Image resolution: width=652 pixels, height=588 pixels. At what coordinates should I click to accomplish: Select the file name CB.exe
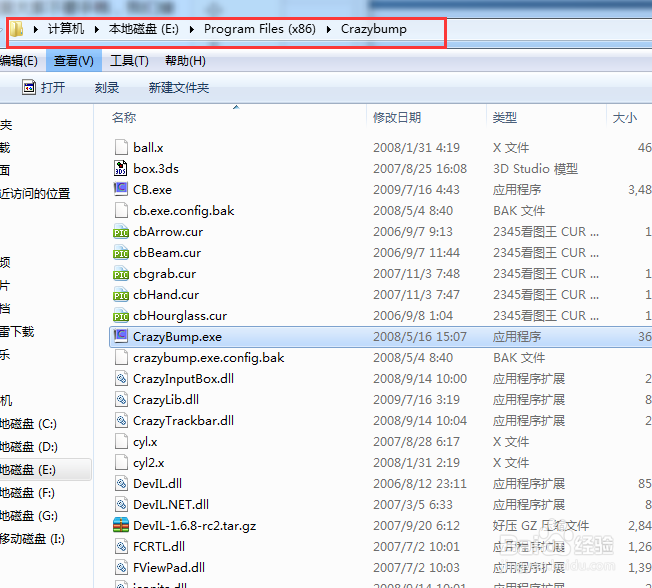coord(152,190)
